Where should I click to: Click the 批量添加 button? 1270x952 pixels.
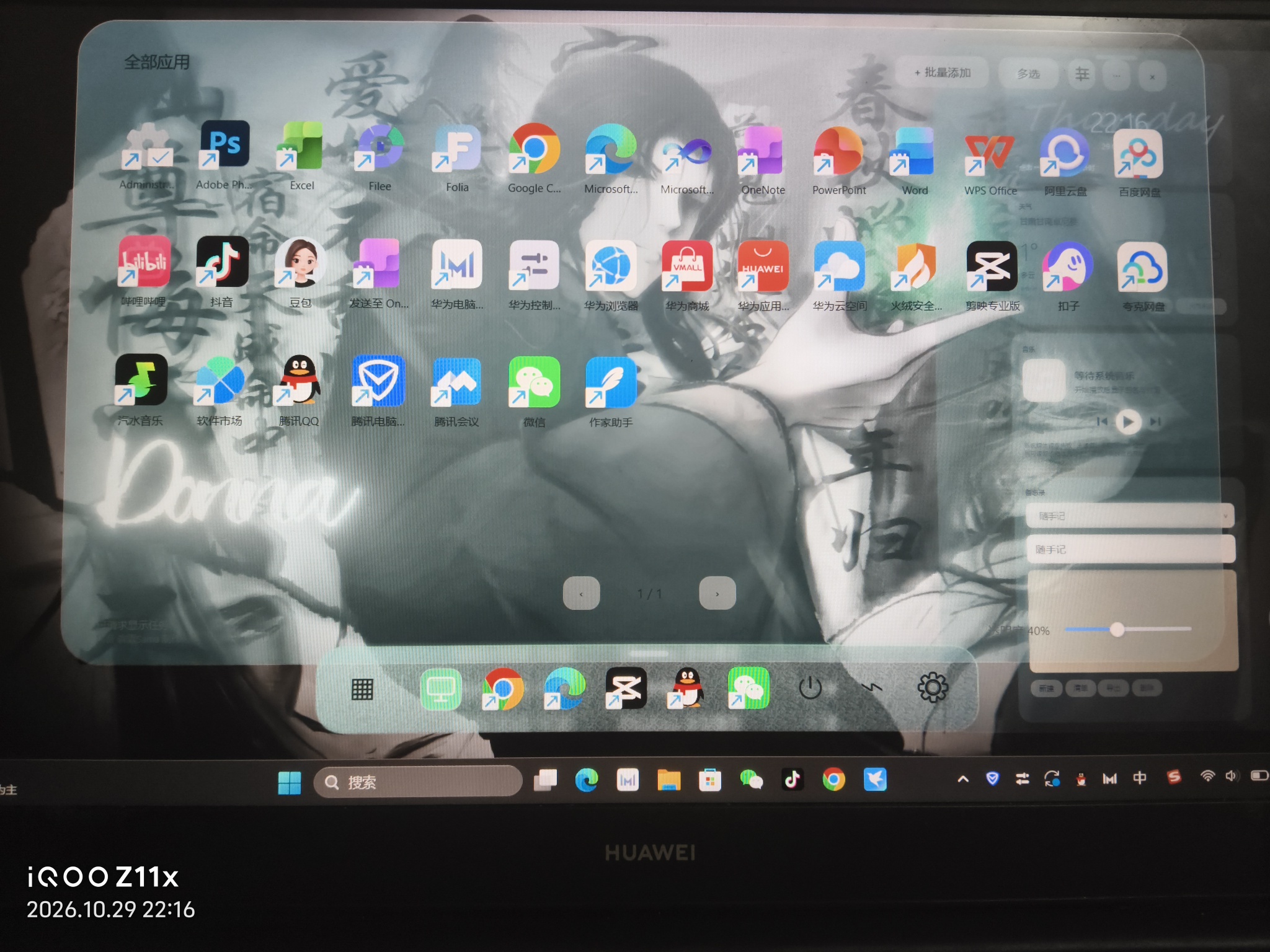[942, 73]
